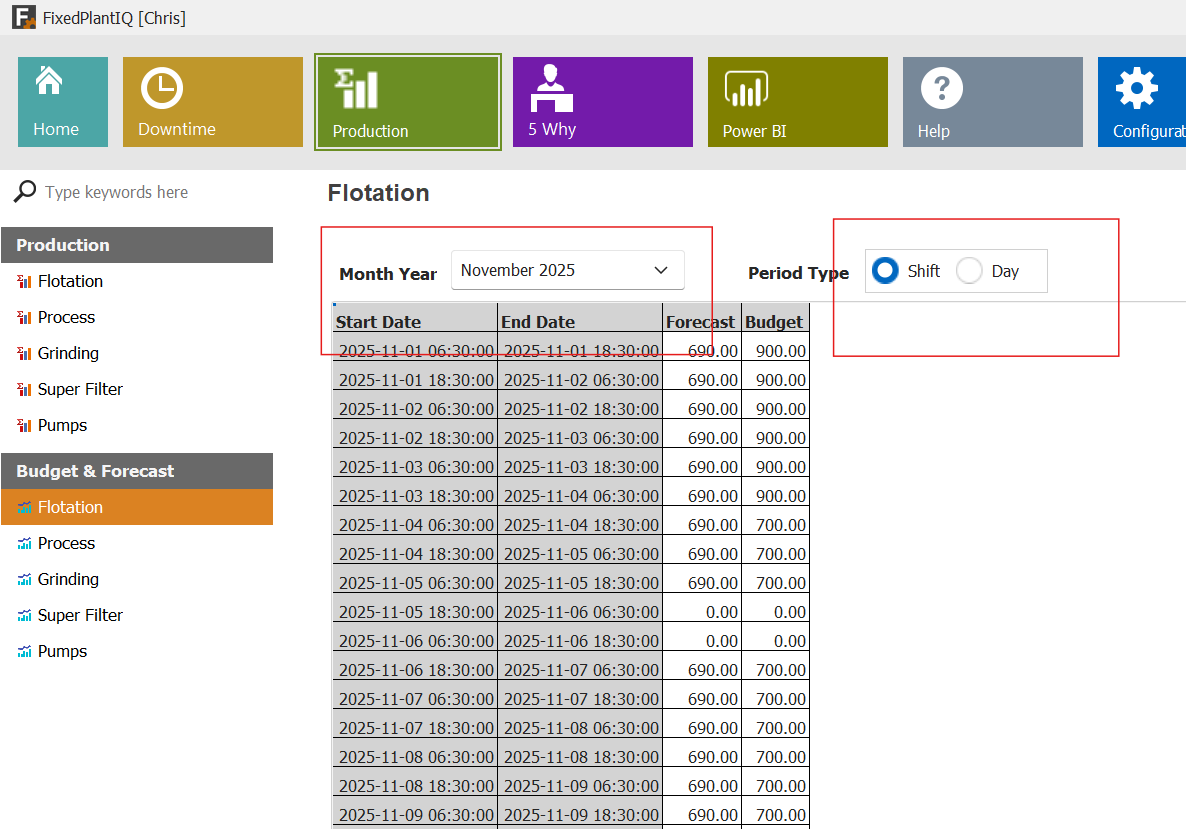Select the Day period type radio button
1186x829 pixels.
(x=969, y=271)
